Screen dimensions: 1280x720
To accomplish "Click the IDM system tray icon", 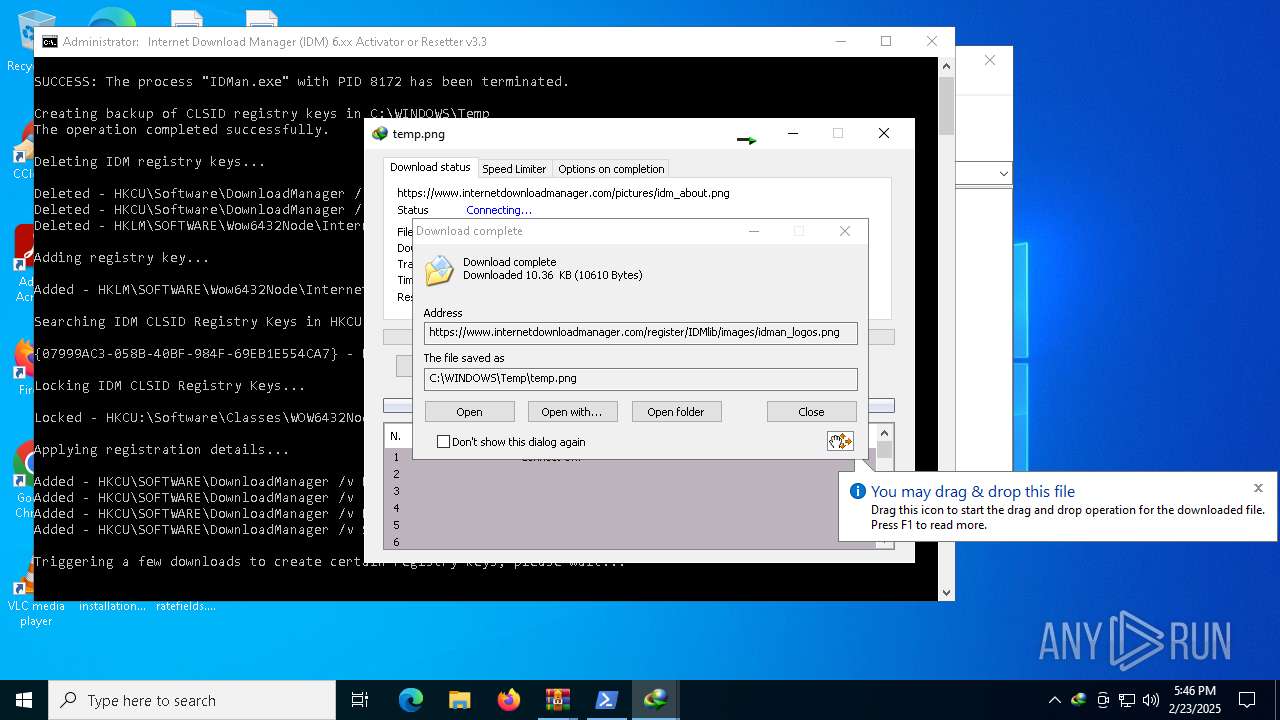I will tap(1079, 700).
